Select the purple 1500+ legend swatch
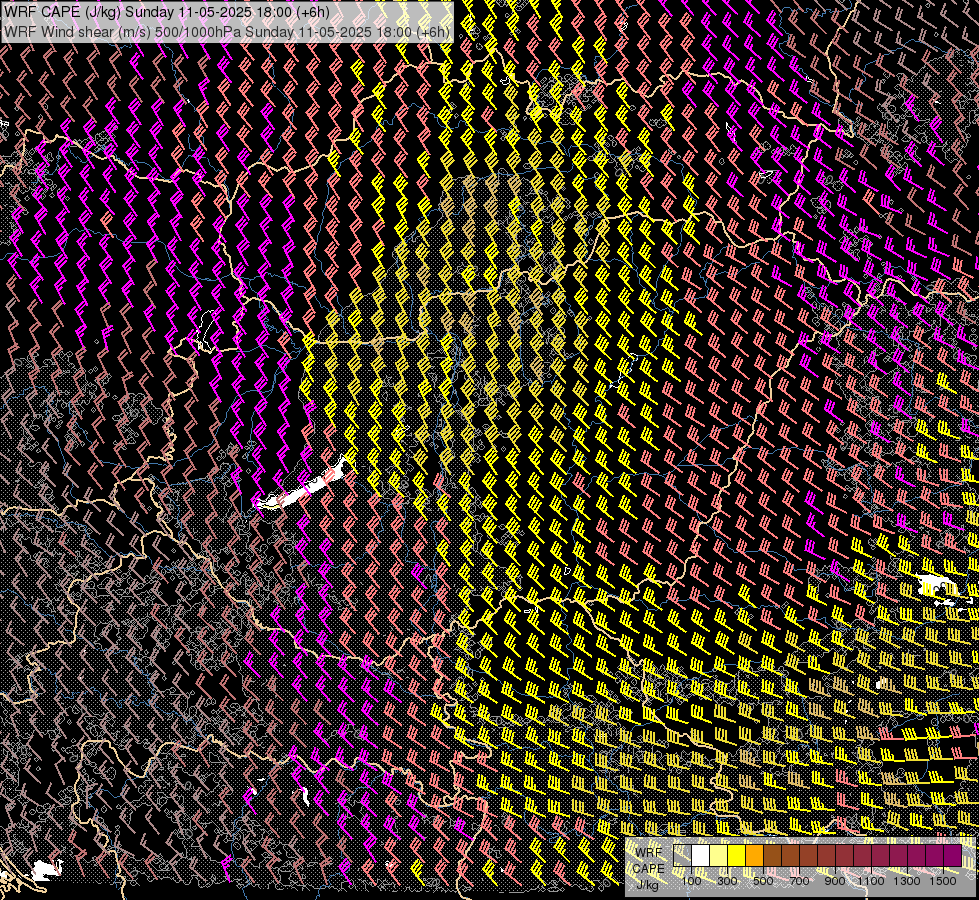The width and height of the screenshot is (979, 900). [953, 856]
